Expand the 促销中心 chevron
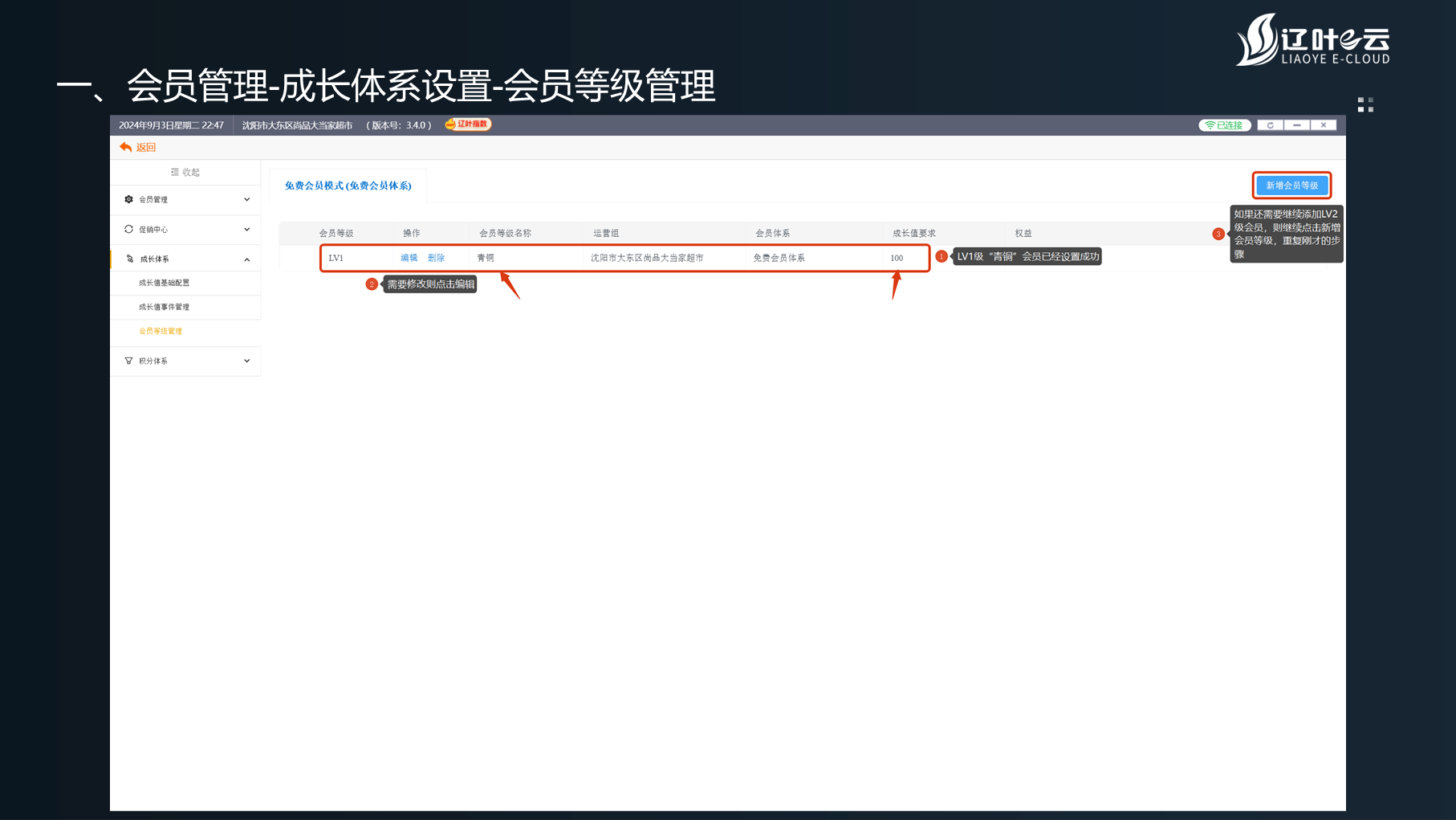The width and height of the screenshot is (1456, 820). pyautogui.click(x=246, y=229)
